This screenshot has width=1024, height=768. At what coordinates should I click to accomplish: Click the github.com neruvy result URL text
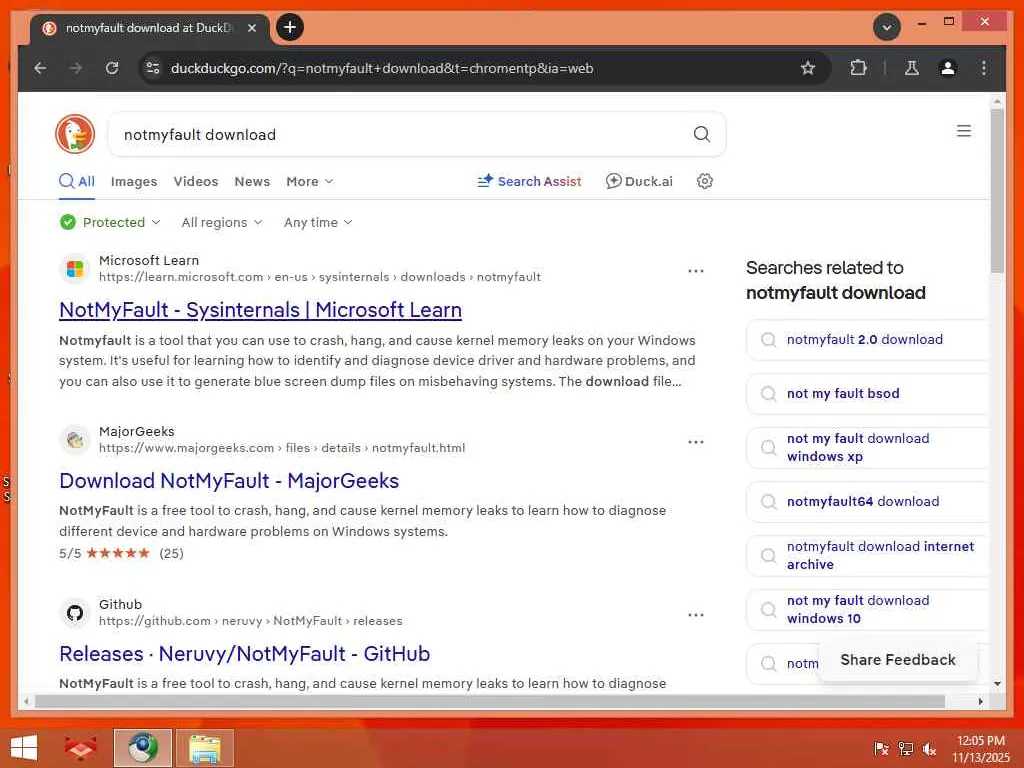(x=251, y=621)
